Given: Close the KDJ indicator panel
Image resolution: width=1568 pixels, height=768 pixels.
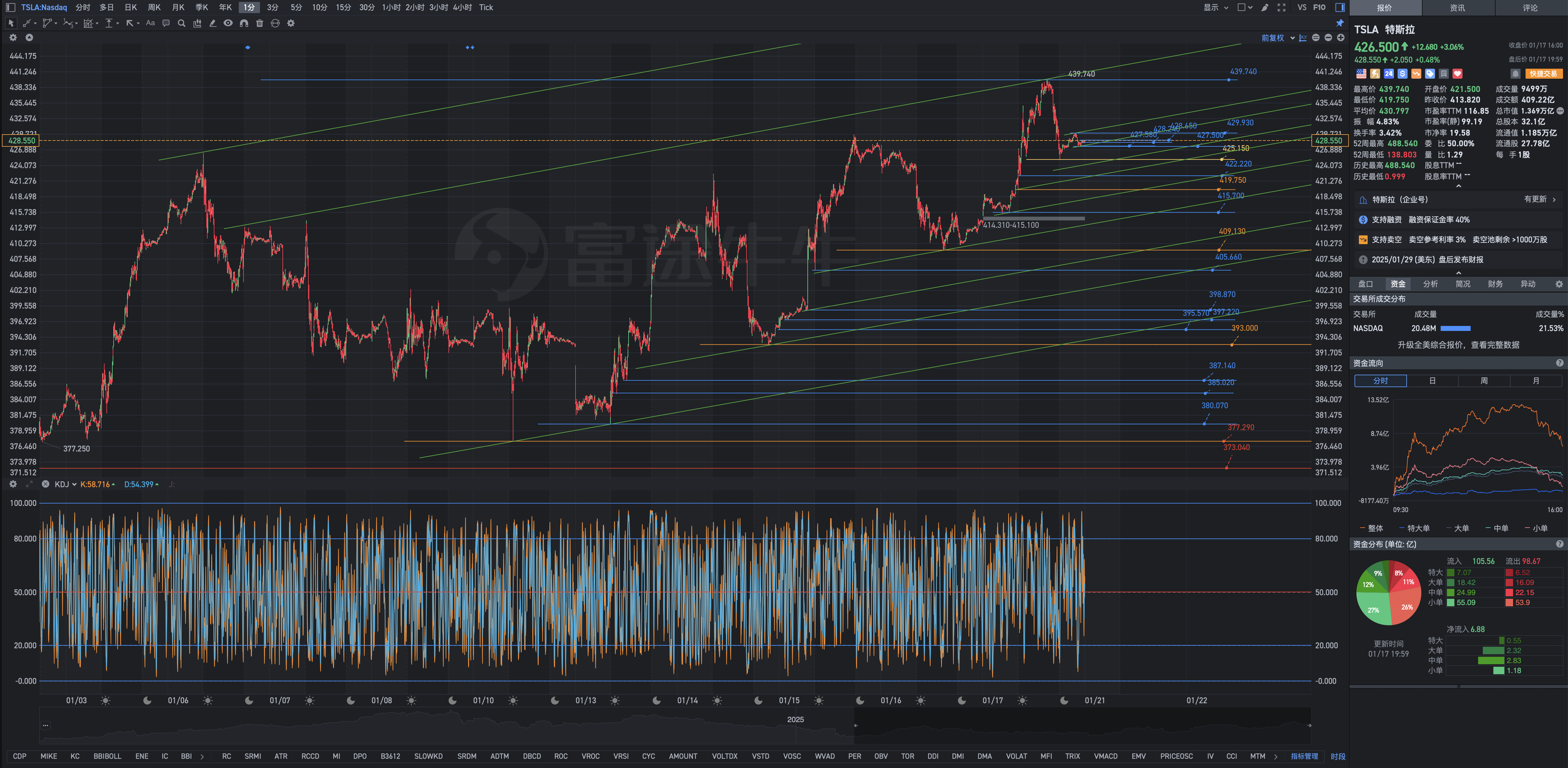Looking at the screenshot, I should pos(45,484).
